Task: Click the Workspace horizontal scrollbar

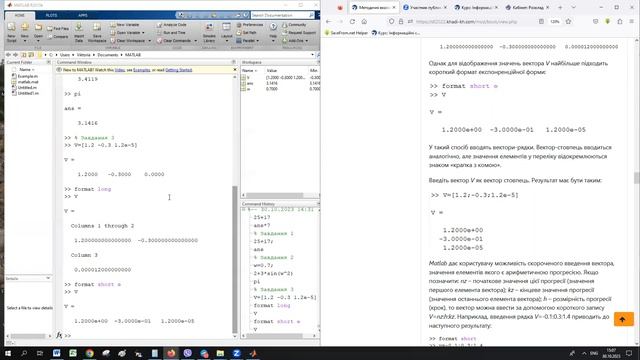Action: click(274, 196)
